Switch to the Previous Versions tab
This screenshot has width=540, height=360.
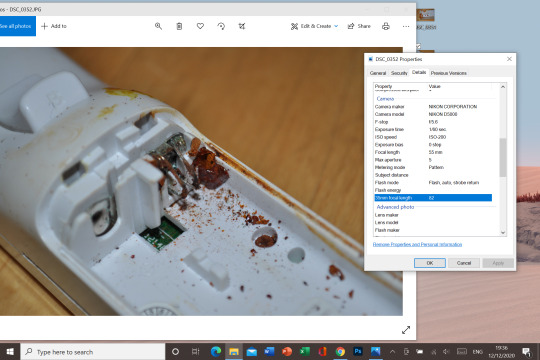[x=448, y=73]
